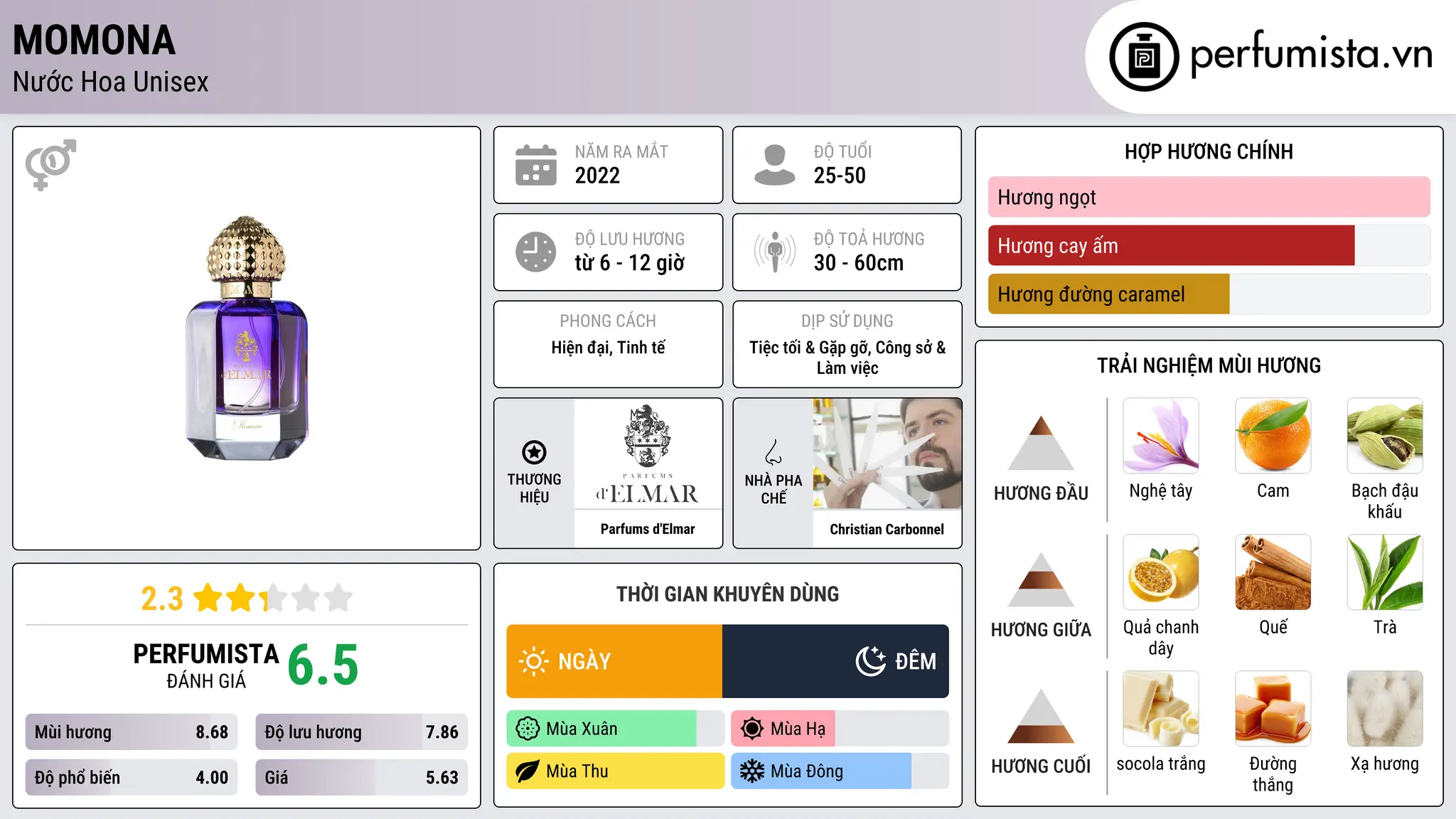Click the Perfumista 6.5 overall score

click(323, 665)
